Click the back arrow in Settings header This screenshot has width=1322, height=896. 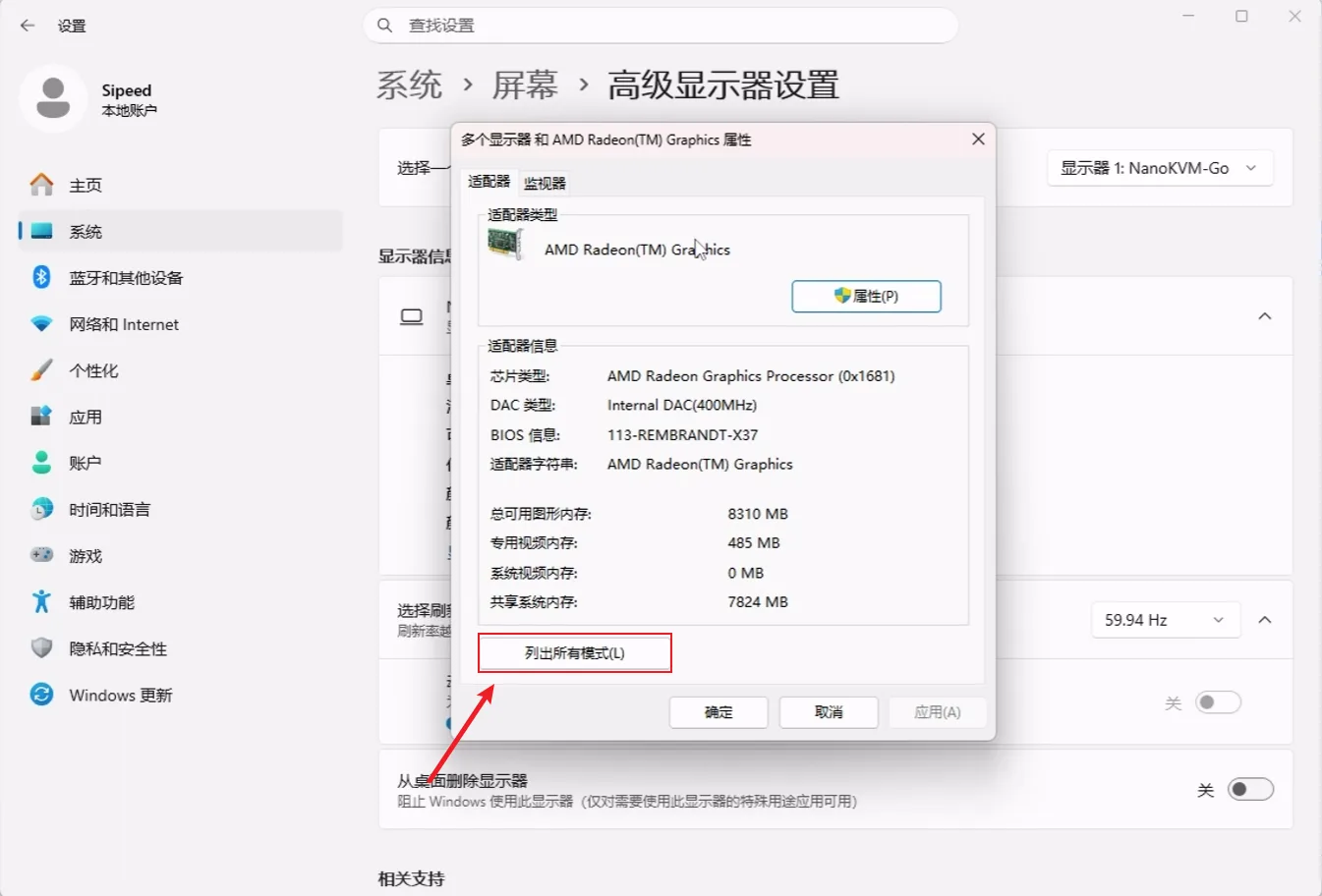click(28, 26)
